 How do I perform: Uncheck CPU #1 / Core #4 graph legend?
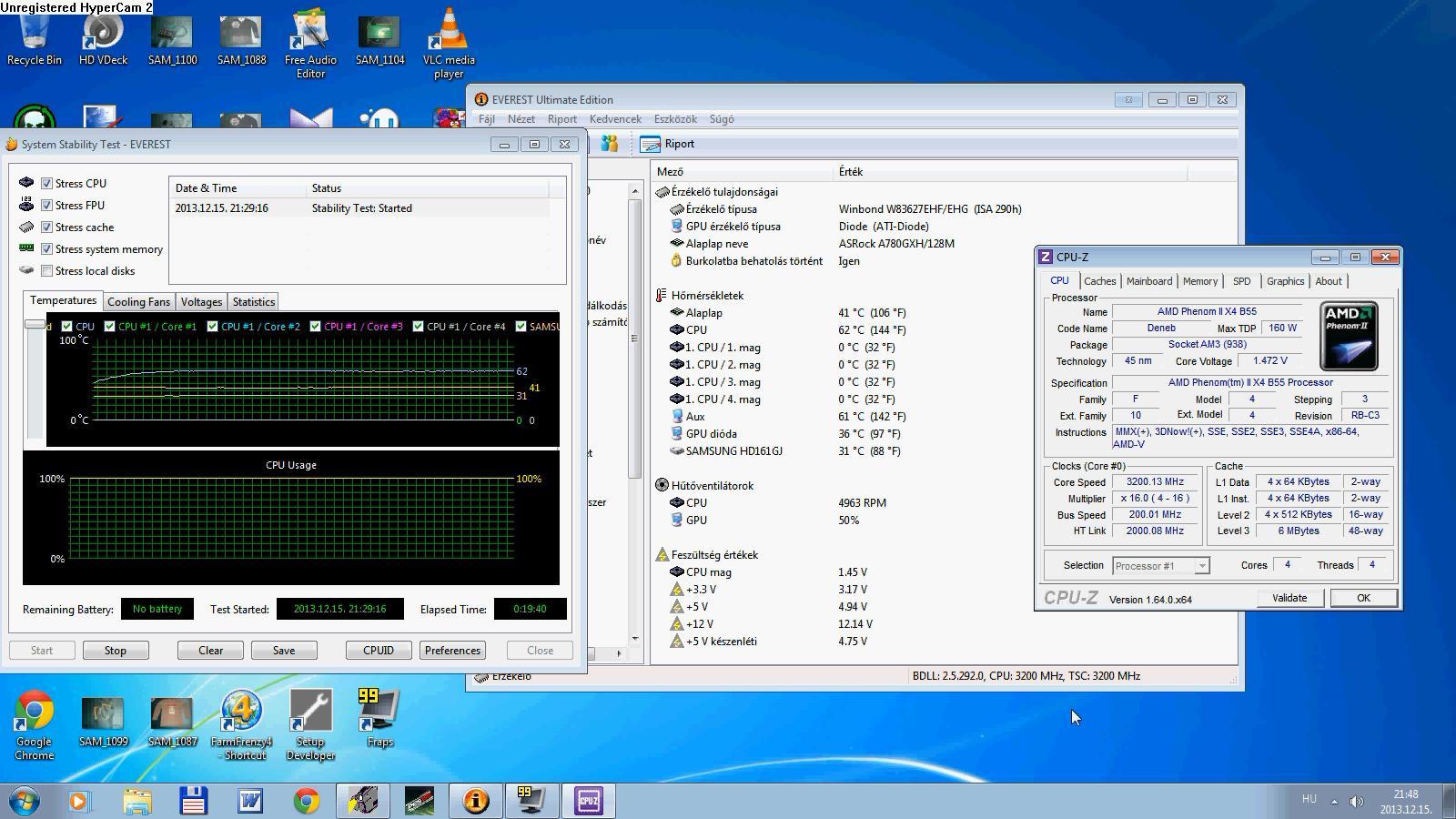pyautogui.click(x=419, y=327)
